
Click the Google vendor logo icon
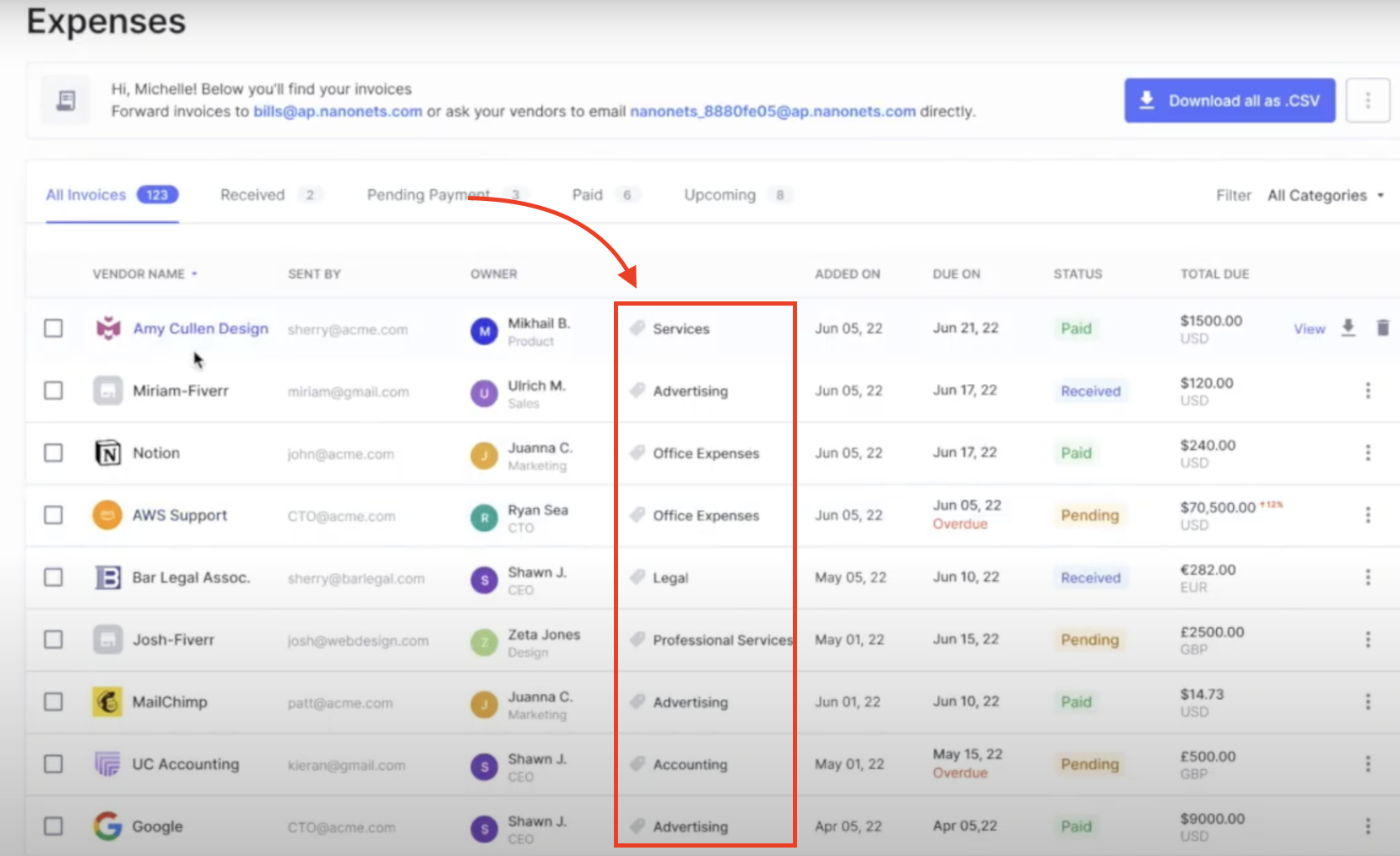tap(107, 826)
